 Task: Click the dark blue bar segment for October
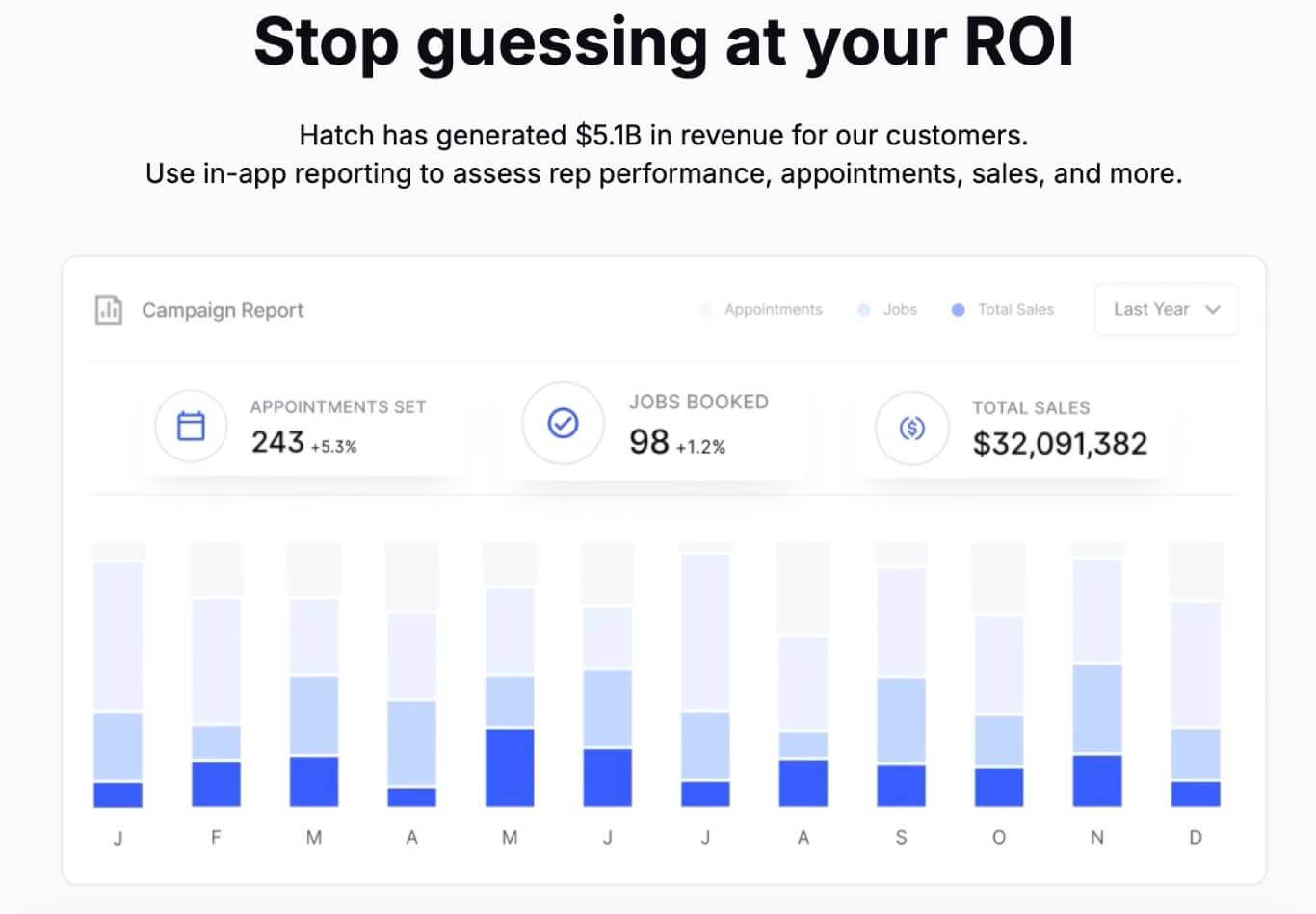coord(999,787)
